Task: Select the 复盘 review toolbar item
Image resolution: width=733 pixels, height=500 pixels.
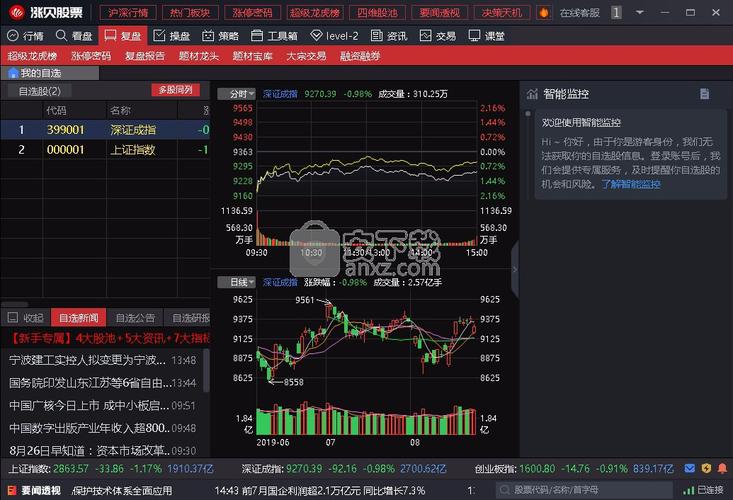Action: pos(122,36)
